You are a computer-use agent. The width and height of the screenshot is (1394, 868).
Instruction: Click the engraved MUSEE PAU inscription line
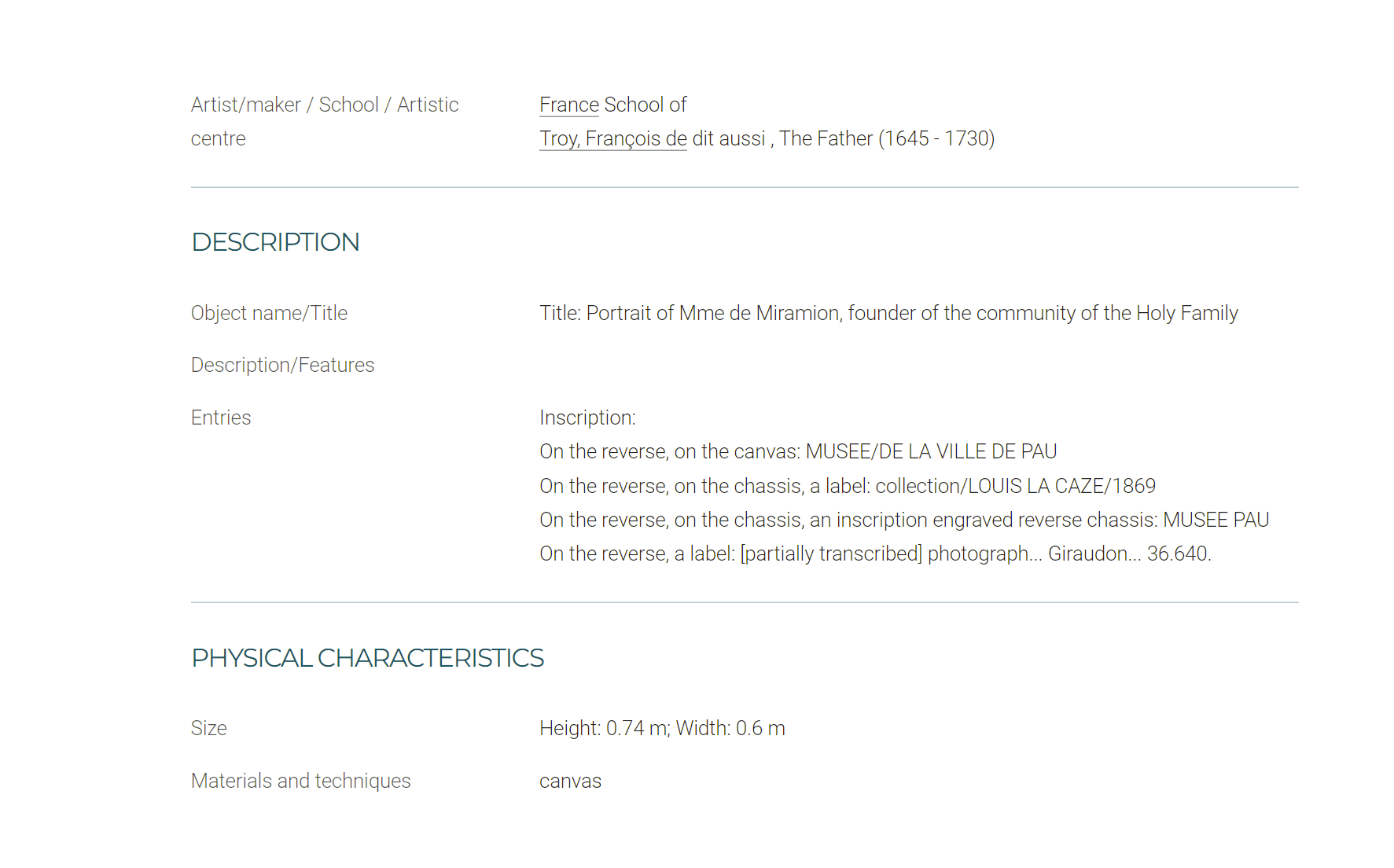pyautogui.click(x=904, y=520)
